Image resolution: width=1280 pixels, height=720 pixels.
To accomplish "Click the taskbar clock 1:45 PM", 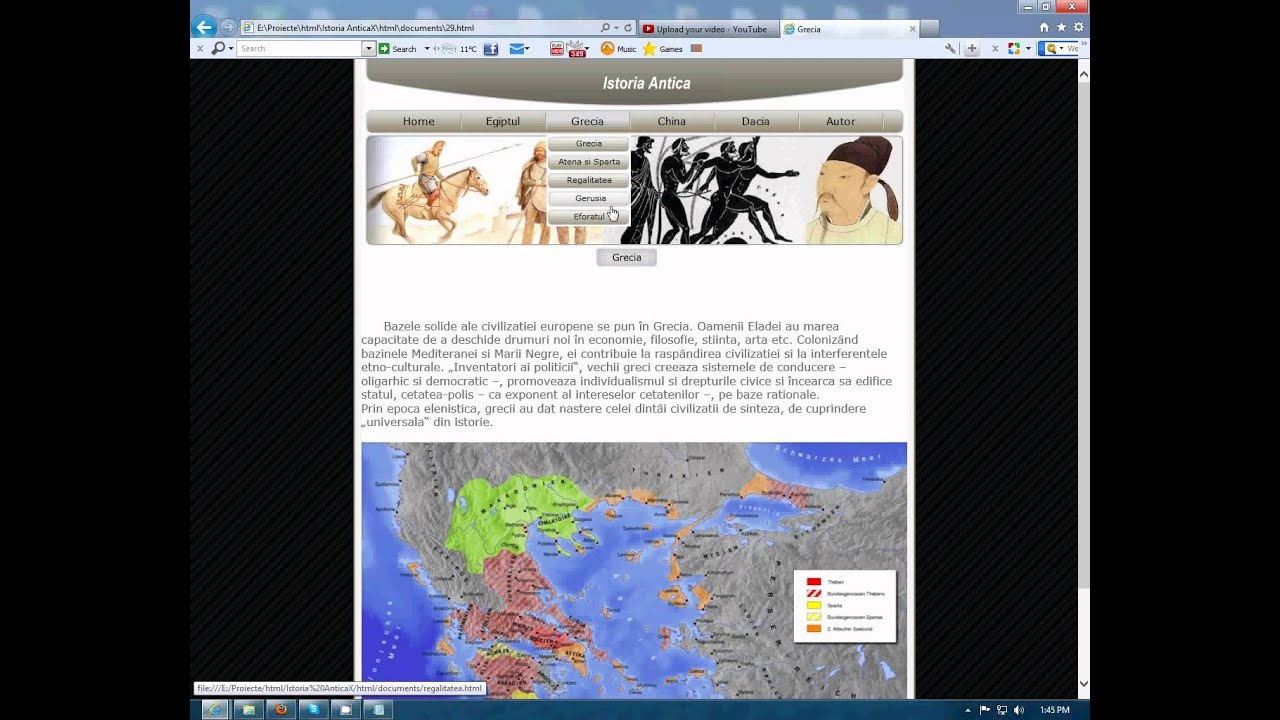I will (x=1054, y=710).
